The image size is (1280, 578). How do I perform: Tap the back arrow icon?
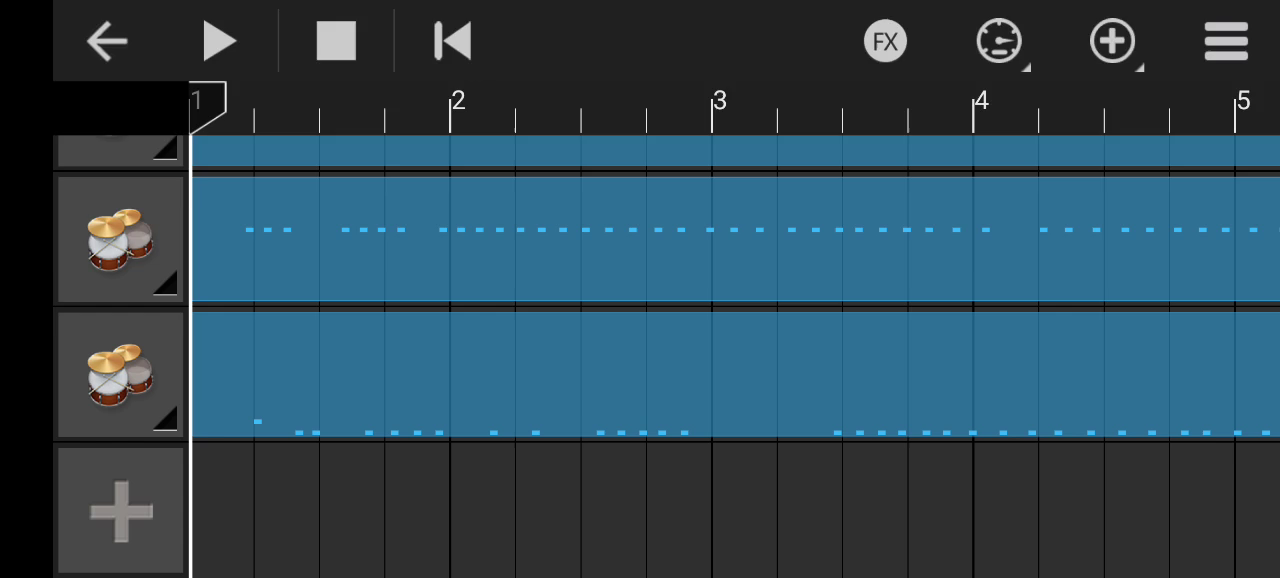coord(107,42)
